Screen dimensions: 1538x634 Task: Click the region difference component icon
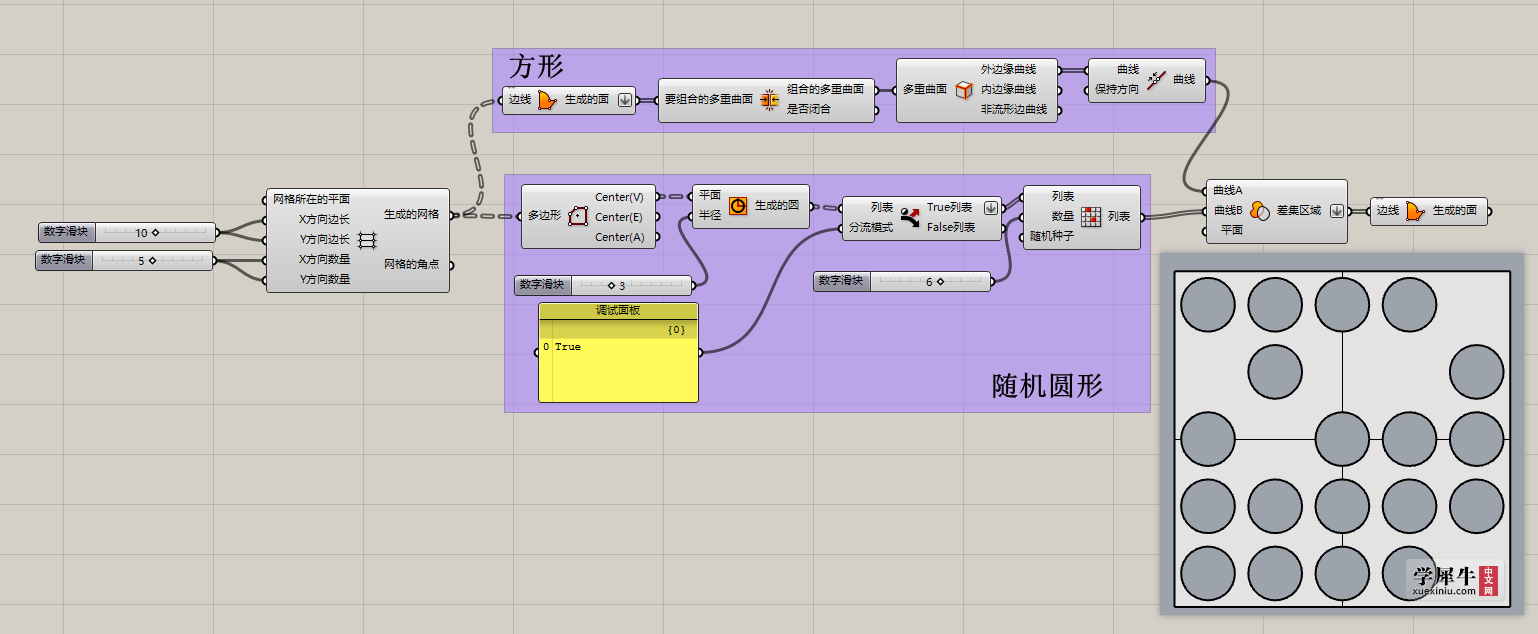click(1259, 210)
